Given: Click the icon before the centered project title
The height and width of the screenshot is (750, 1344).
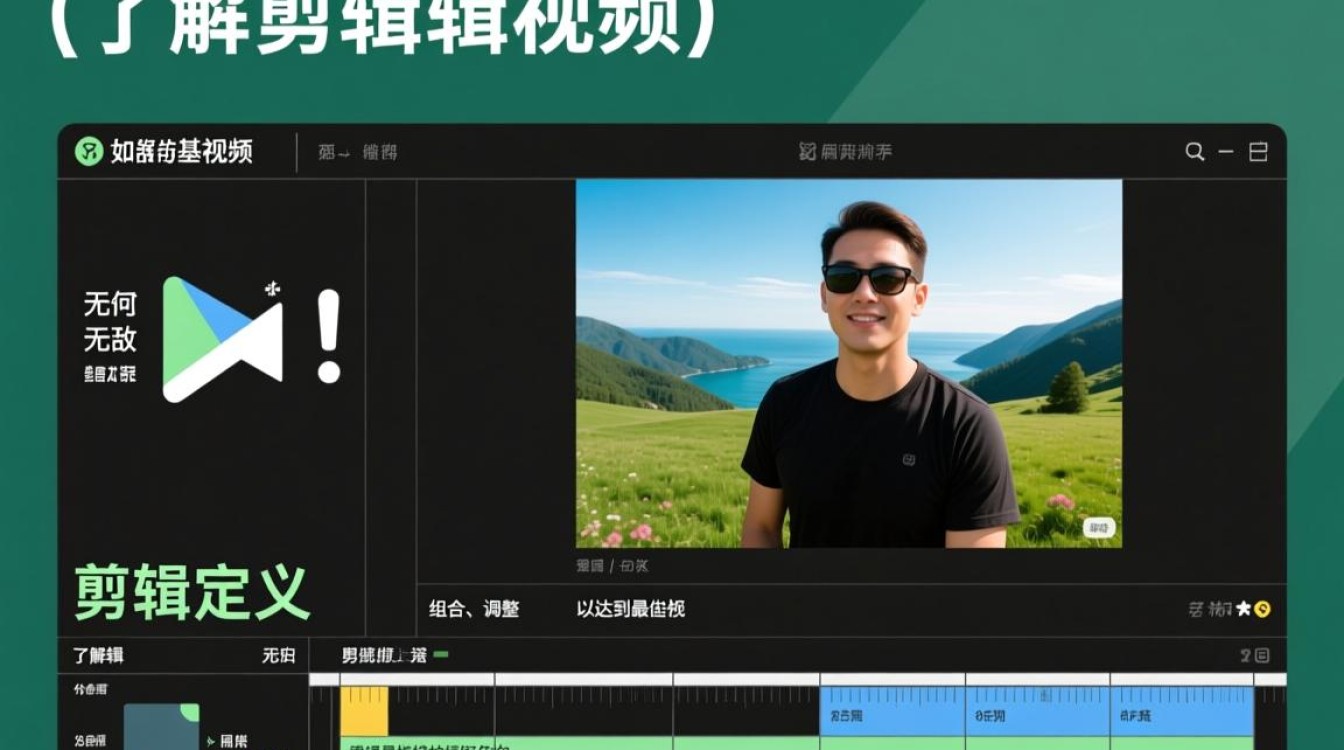Looking at the screenshot, I should click(808, 152).
